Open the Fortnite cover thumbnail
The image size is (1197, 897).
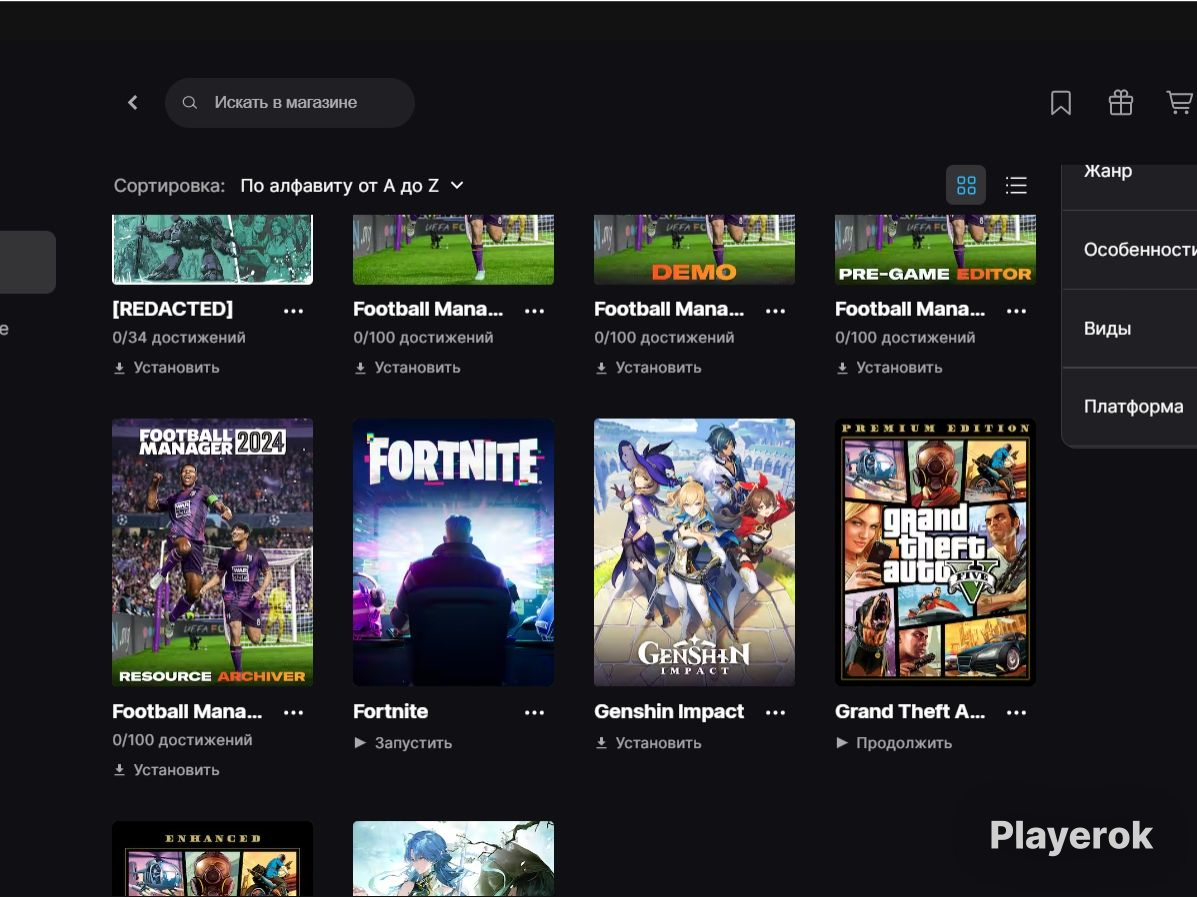pyautogui.click(x=453, y=552)
